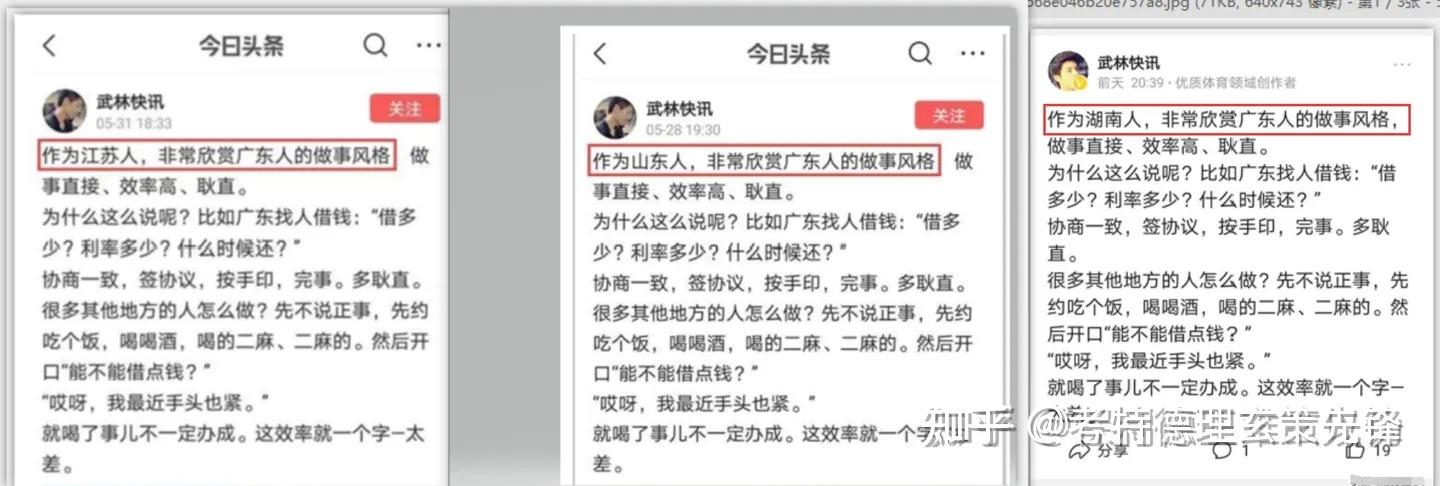Select highlighted text 作为山东人，非常欣赏广东人的做事风格
The width and height of the screenshot is (1440, 486).
tap(764, 161)
